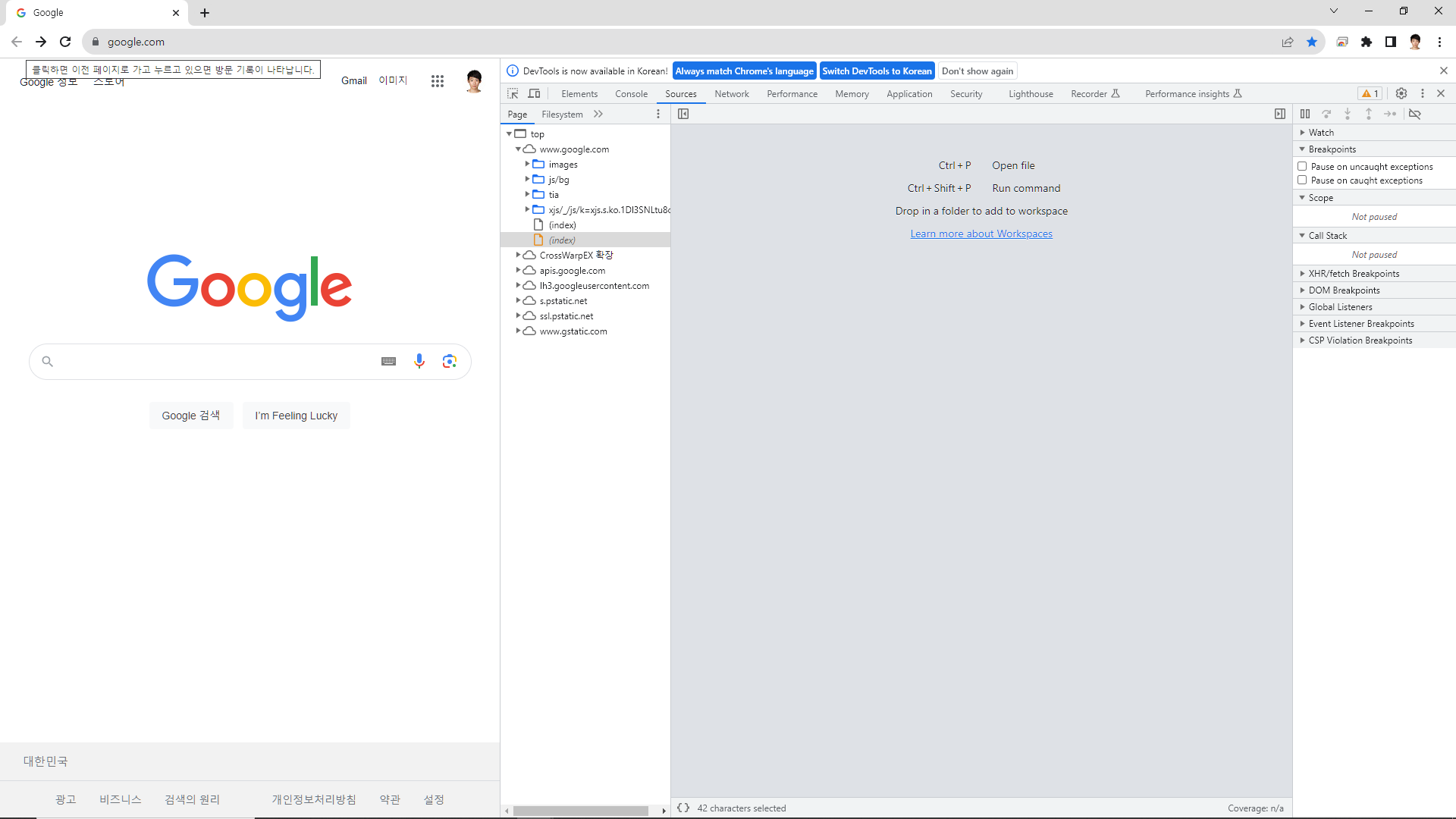The image size is (1456, 819).
Task: Toggle the device toolbar icon
Action: (534, 93)
